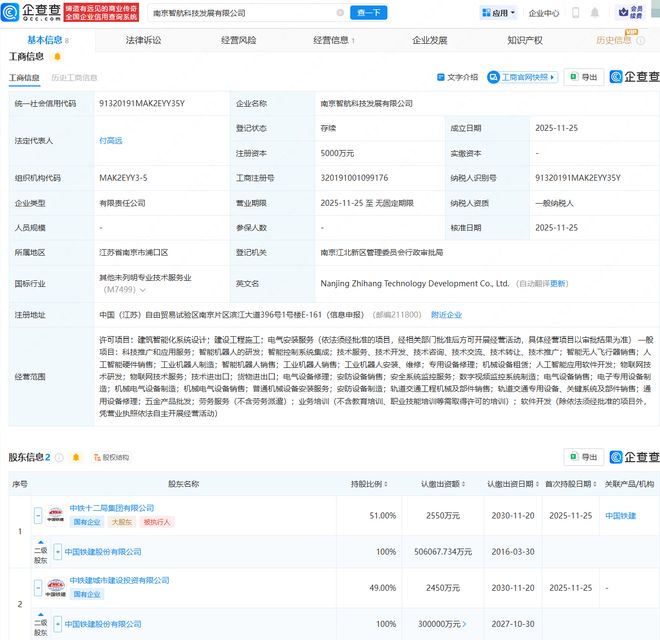Switch to 历史信息 tab
This screenshot has width=660, height=640.
pyautogui.click(x=613, y=40)
